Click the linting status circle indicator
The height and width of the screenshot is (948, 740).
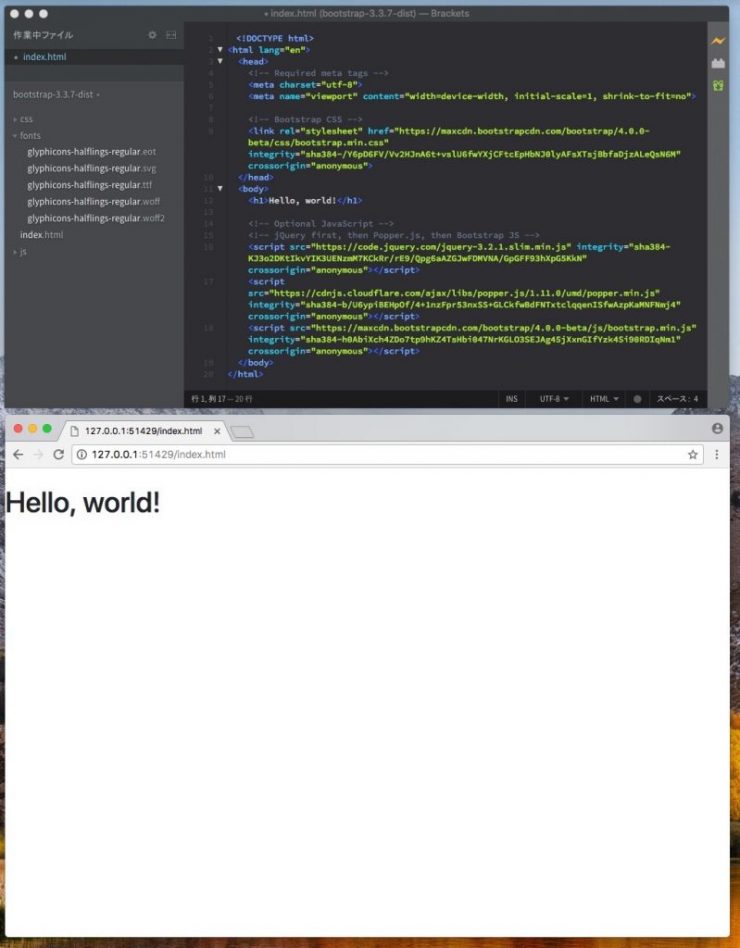point(637,399)
